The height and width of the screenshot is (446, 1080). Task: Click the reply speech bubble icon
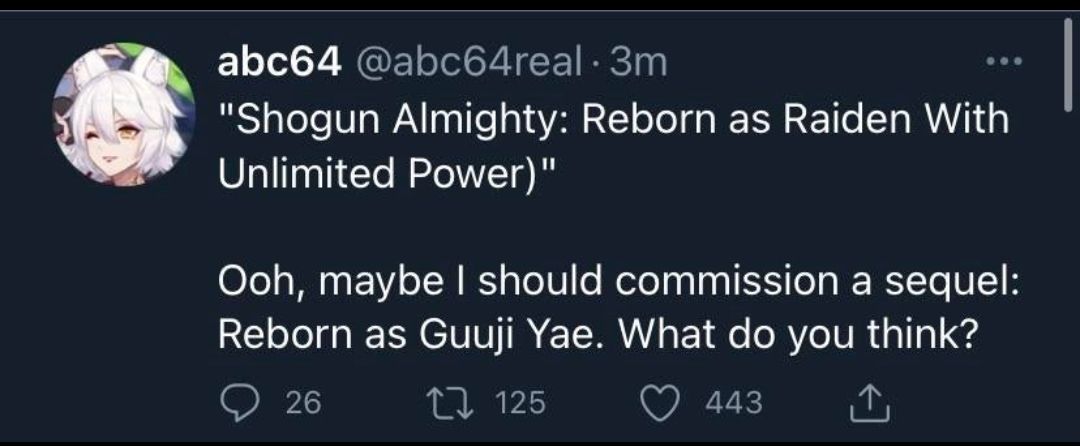(238, 403)
